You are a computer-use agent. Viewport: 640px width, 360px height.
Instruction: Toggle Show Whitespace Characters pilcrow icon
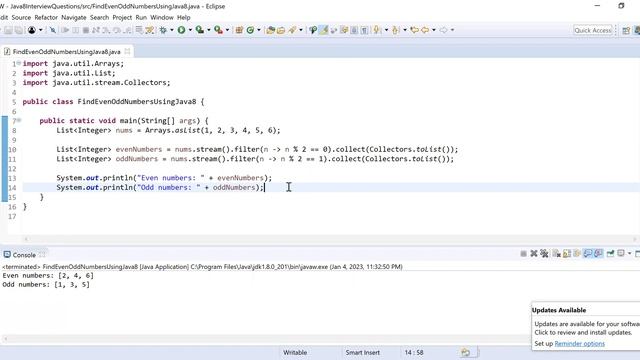[364, 30]
